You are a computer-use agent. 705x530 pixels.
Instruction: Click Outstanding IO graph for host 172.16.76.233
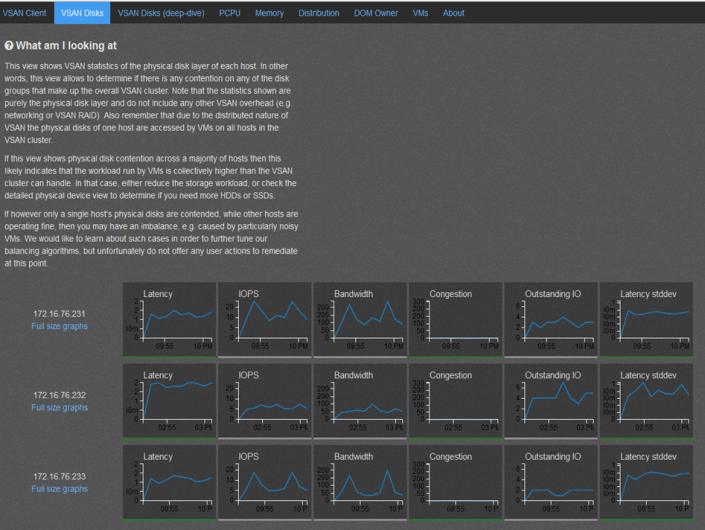[x=549, y=481]
